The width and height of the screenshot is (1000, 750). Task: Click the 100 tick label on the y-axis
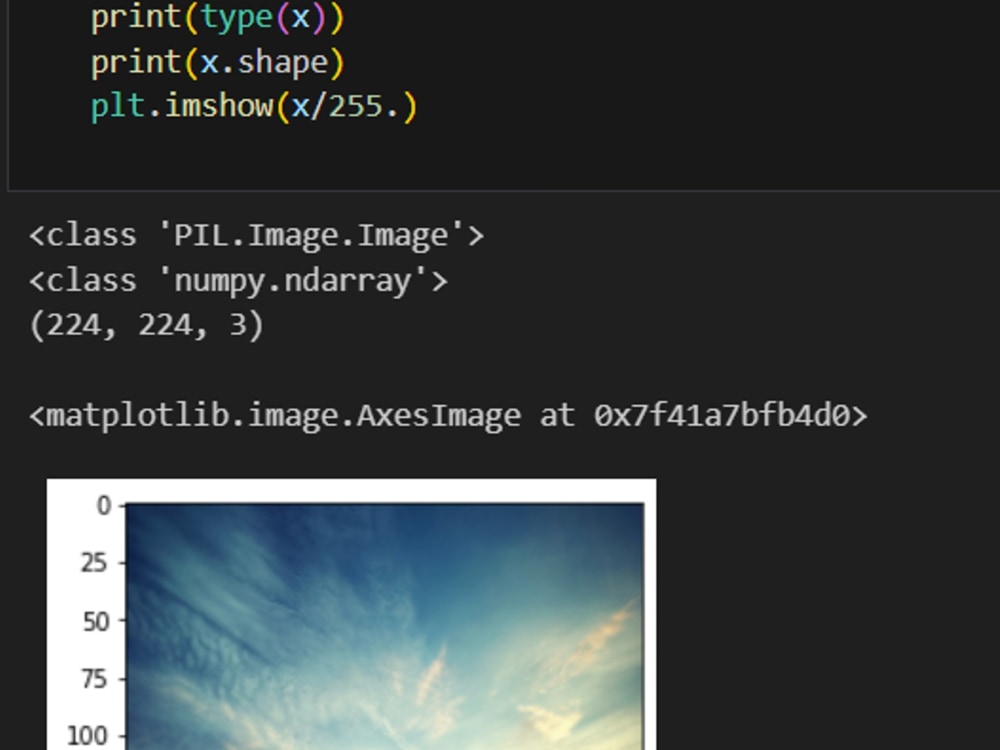click(88, 736)
